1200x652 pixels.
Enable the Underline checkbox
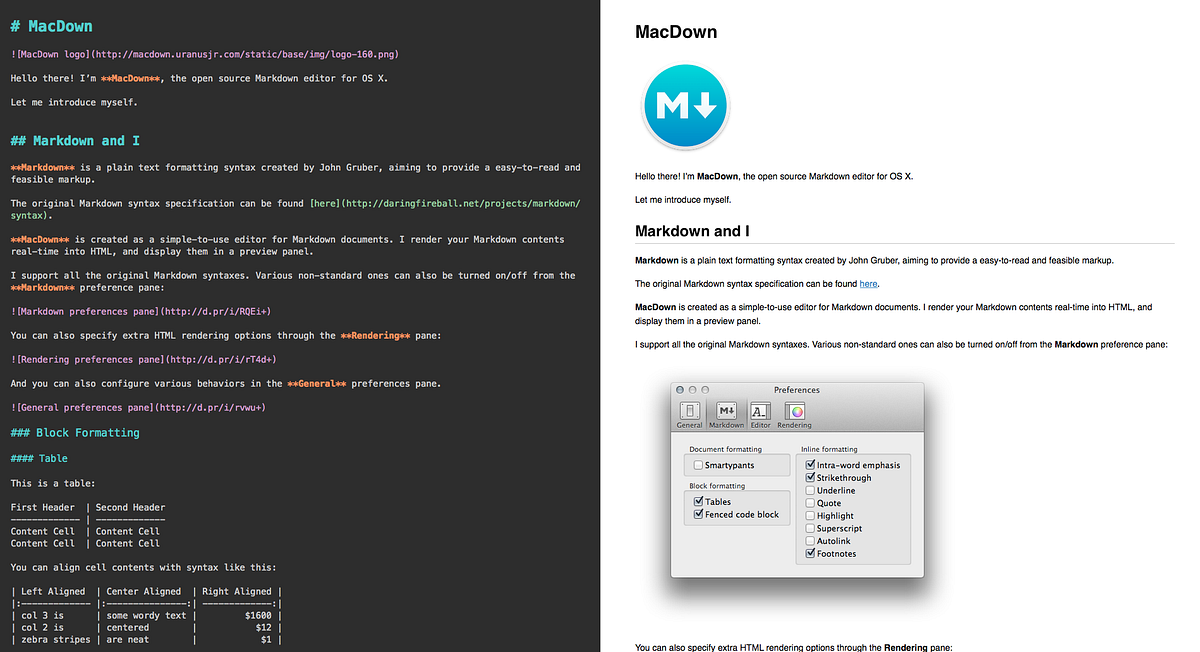pyautogui.click(x=810, y=490)
